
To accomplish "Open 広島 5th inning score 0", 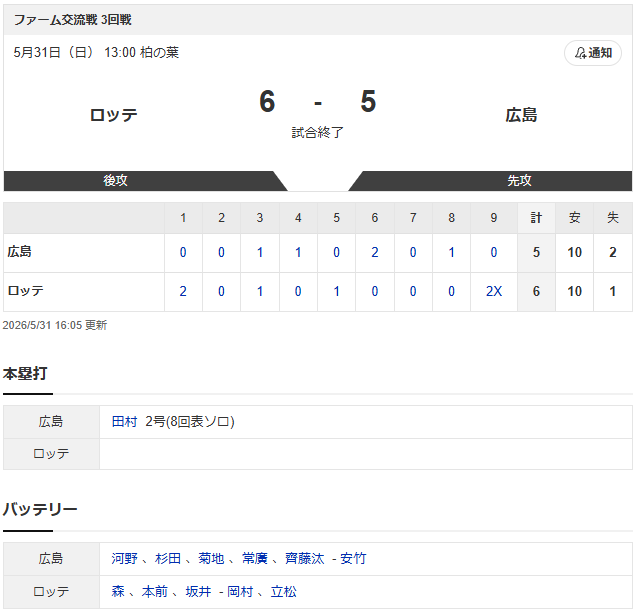I will click(x=336, y=252).
